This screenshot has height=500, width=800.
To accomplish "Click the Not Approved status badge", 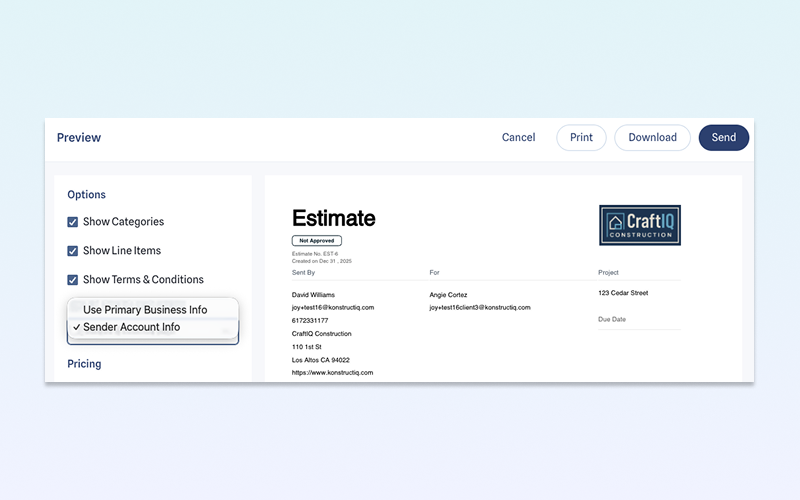I will pos(317,240).
